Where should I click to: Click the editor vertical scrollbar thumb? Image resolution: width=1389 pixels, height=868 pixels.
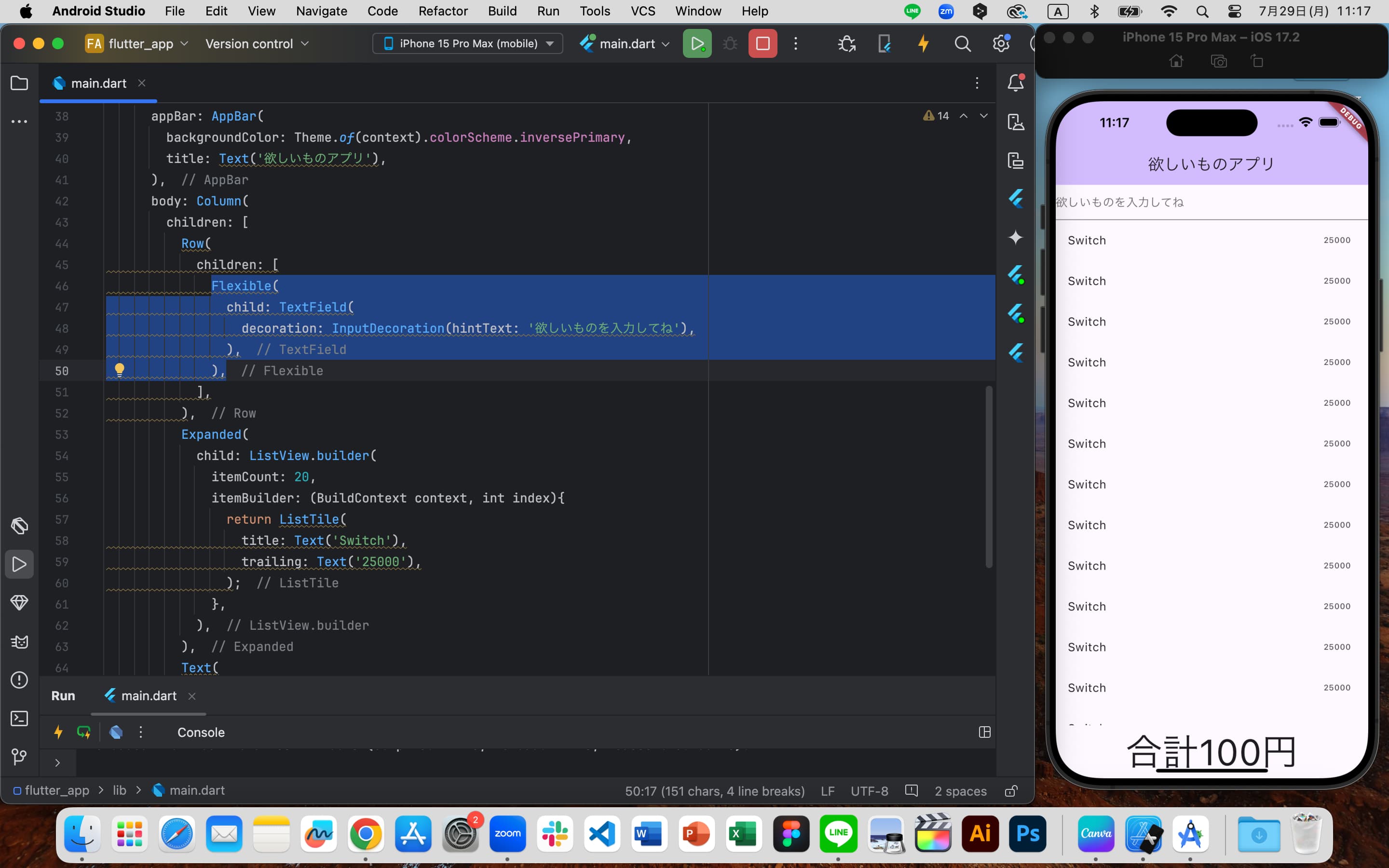(989, 477)
